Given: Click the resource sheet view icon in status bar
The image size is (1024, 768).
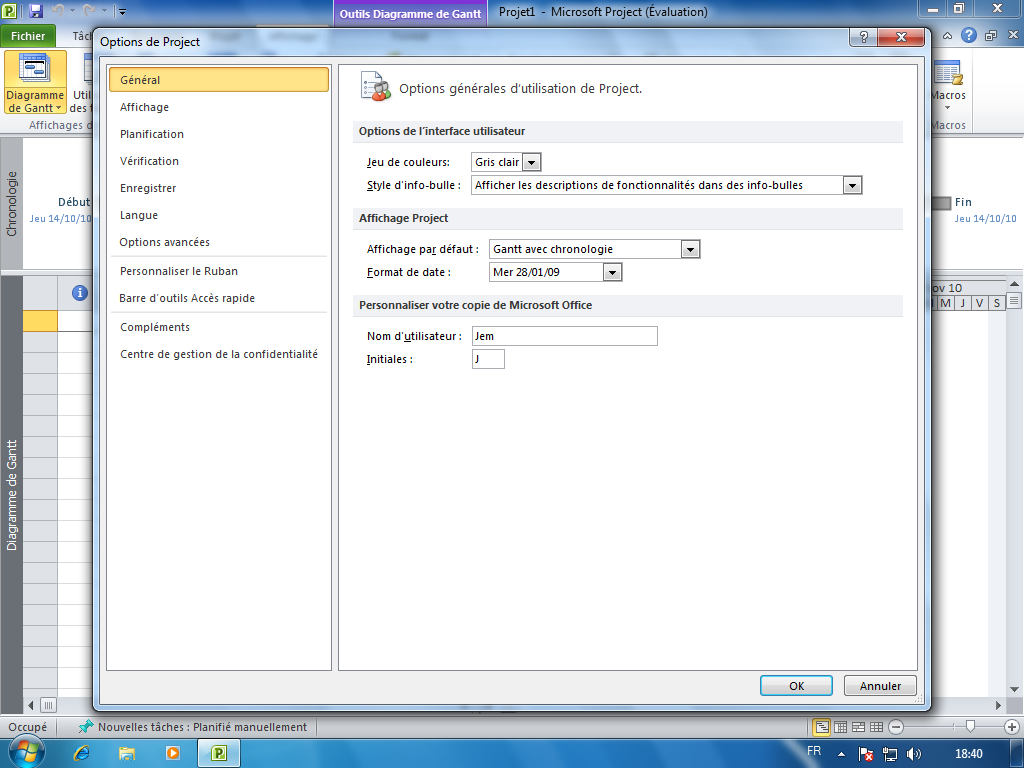Looking at the screenshot, I should pyautogui.click(x=876, y=727).
